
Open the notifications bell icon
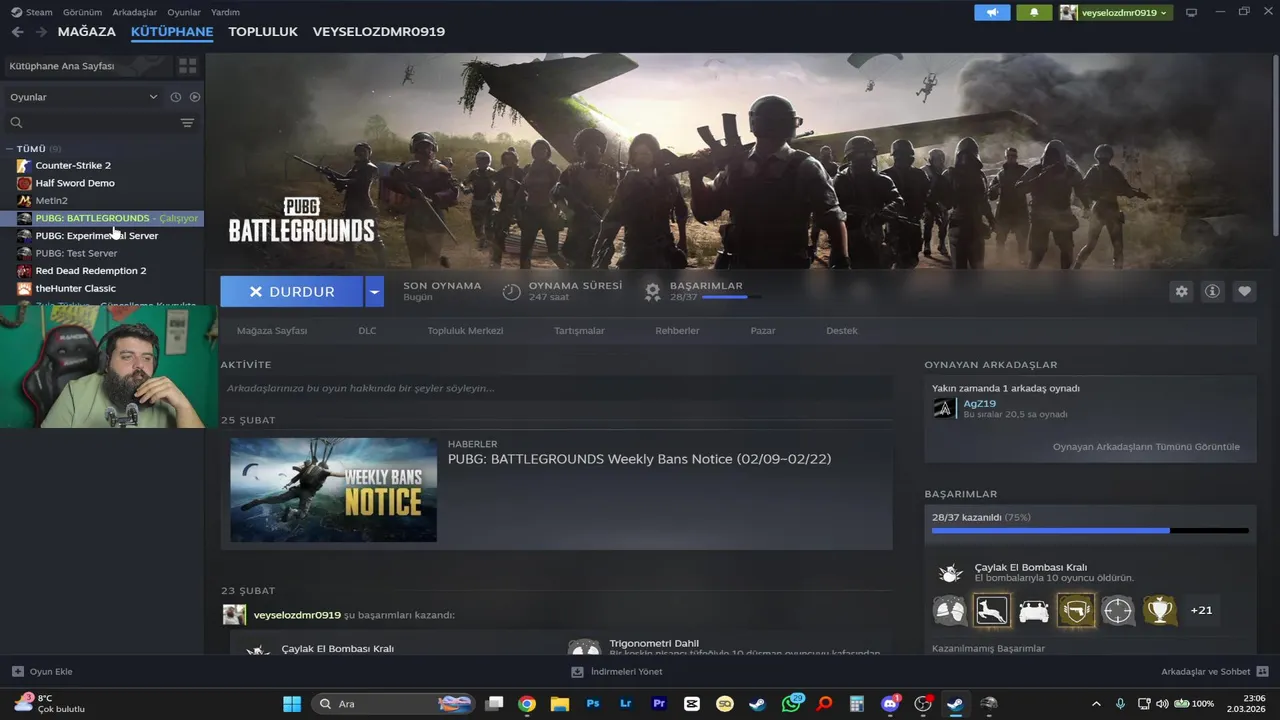[x=1034, y=13]
